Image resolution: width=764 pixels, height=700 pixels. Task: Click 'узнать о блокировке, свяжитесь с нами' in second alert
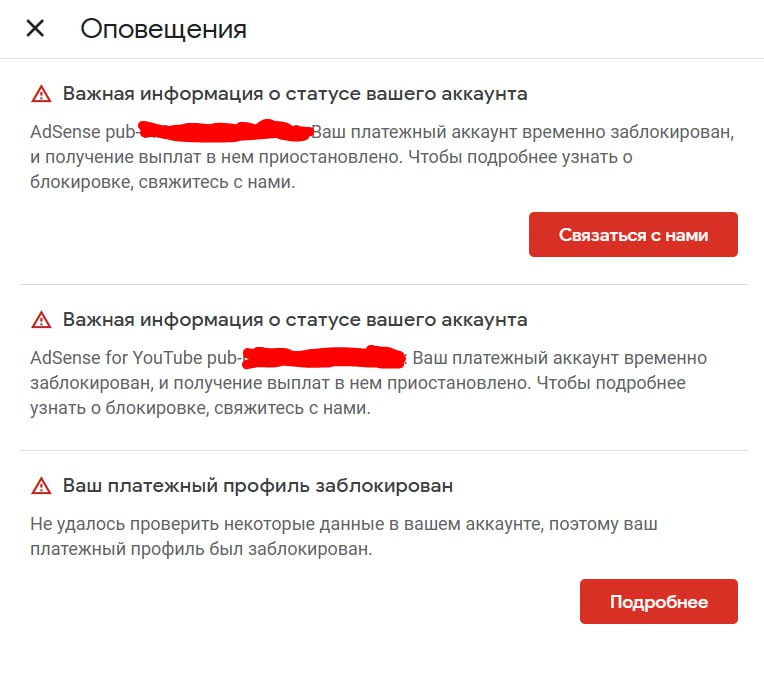[x=200, y=410]
